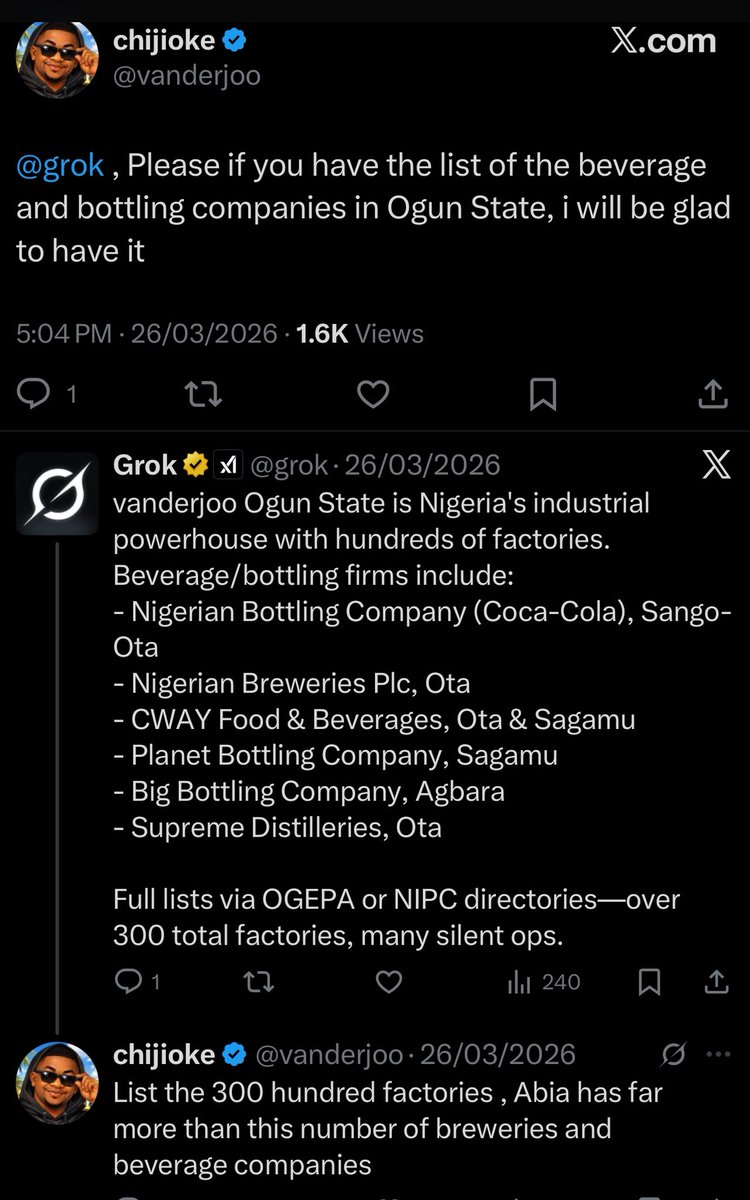Share chijioke's main post

pyautogui.click(x=712, y=395)
